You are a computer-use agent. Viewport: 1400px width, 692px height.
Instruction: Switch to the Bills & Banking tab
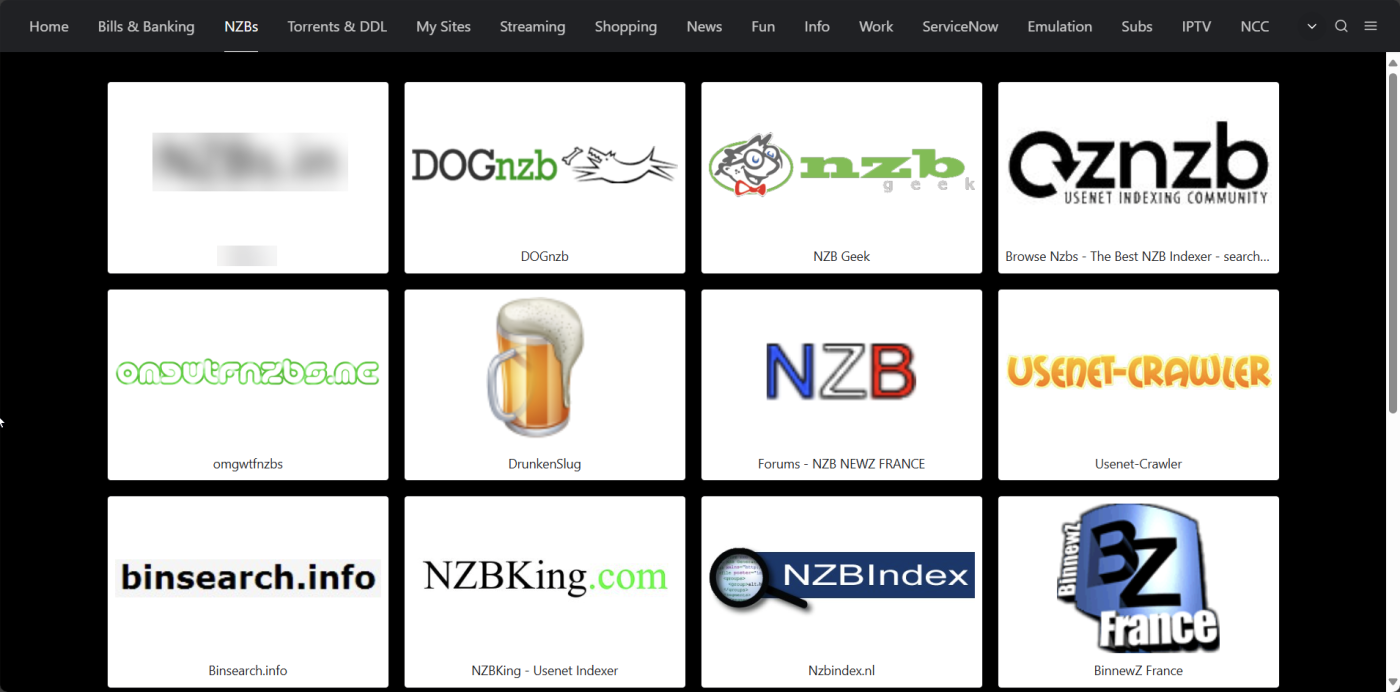pyautogui.click(x=146, y=26)
